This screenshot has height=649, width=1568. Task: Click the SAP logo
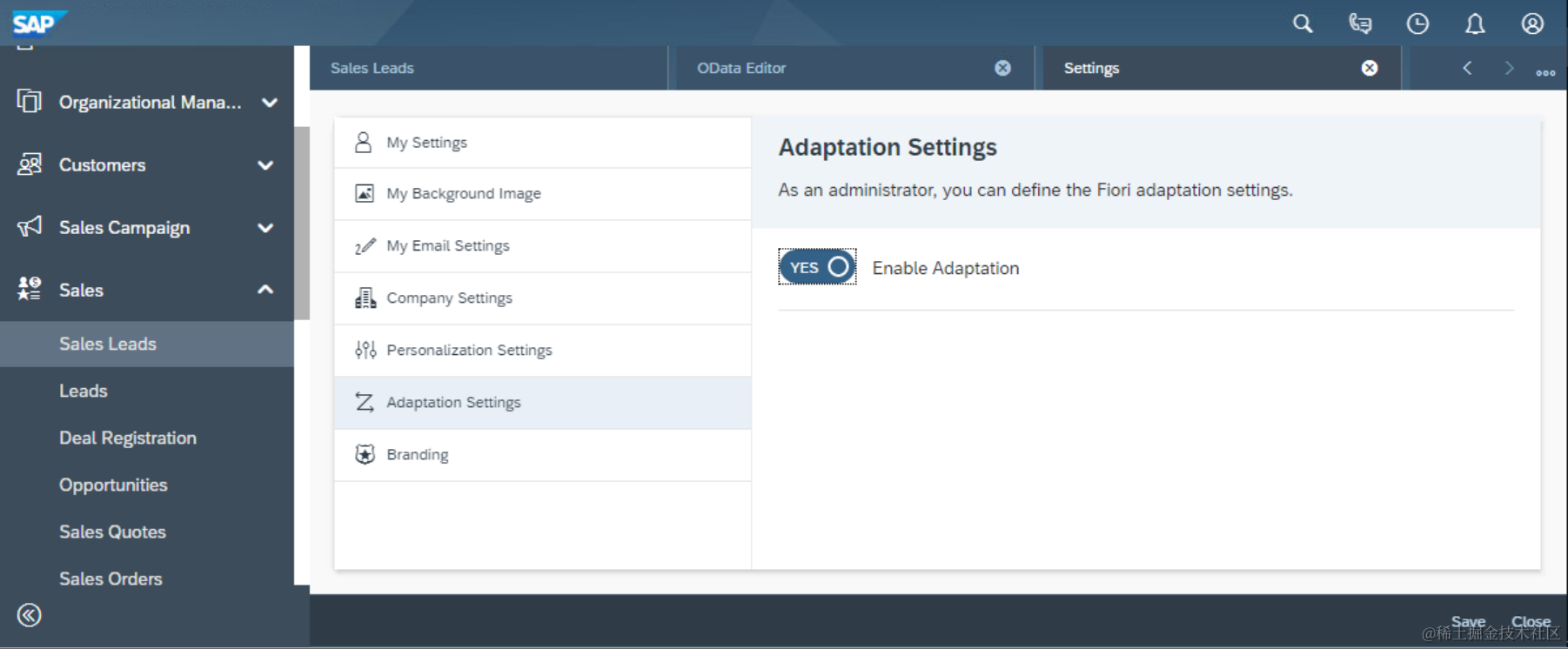tap(36, 23)
